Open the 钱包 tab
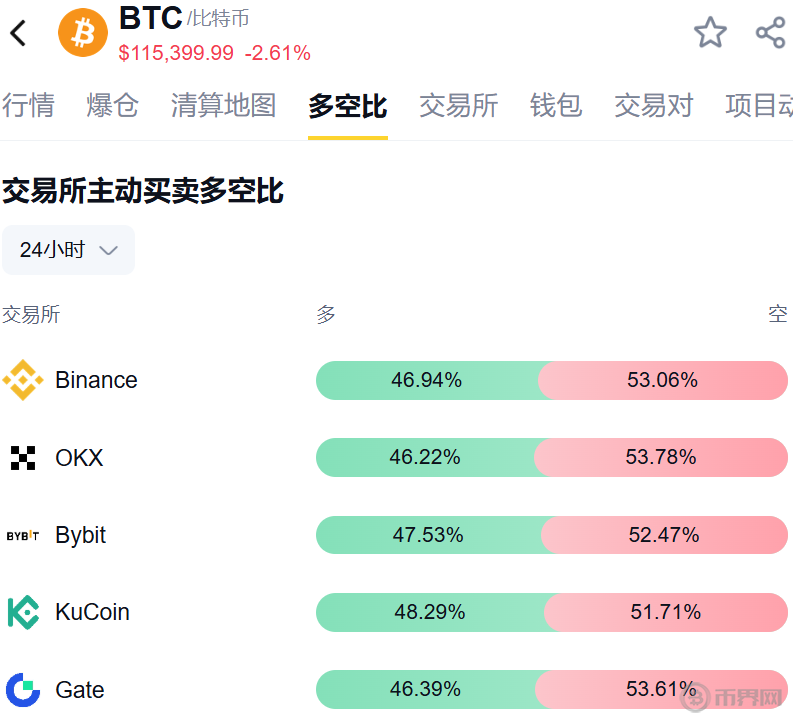This screenshot has height=725, width=793. tap(556, 105)
